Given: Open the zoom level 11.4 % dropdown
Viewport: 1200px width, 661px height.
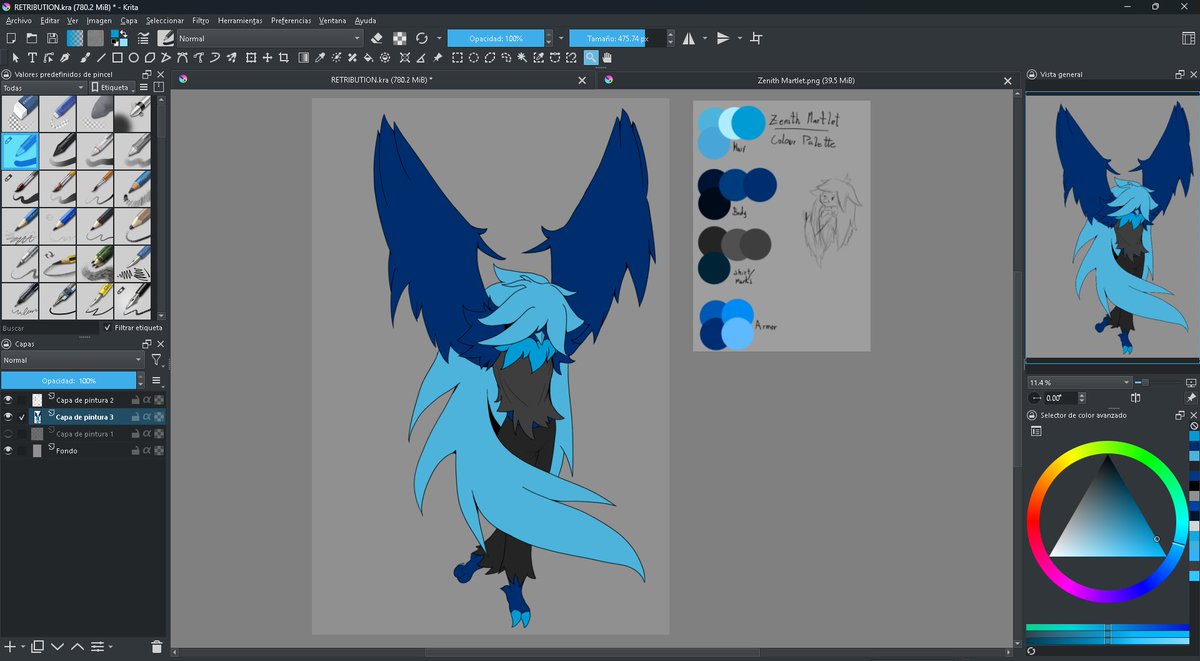Looking at the screenshot, I should tap(1079, 382).
